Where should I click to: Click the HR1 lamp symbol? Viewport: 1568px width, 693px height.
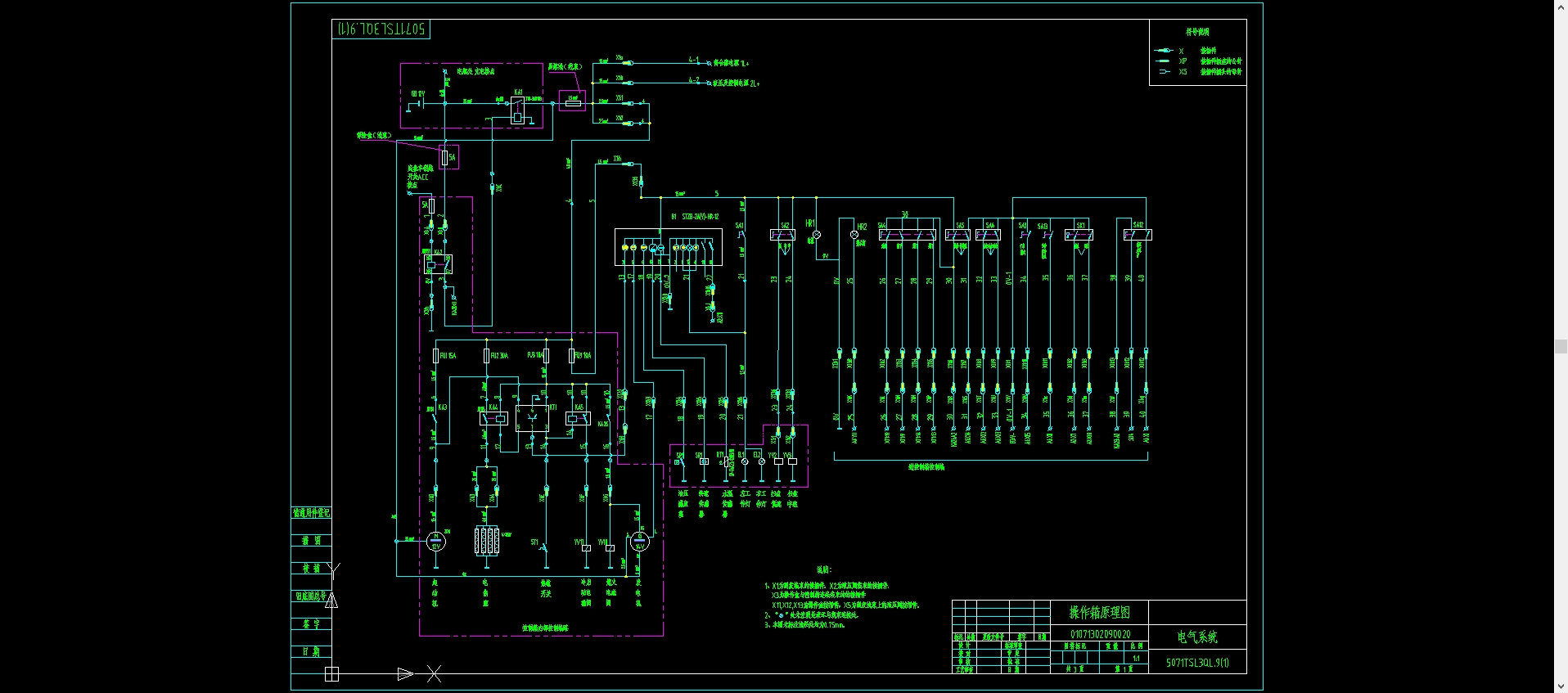(x=816, y=235)
